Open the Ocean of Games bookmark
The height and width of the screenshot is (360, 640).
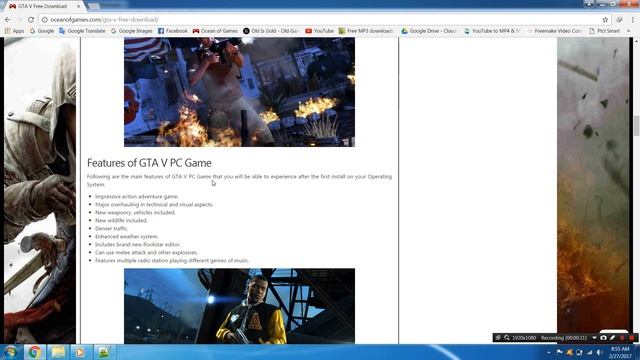click(x=215, y=31)
